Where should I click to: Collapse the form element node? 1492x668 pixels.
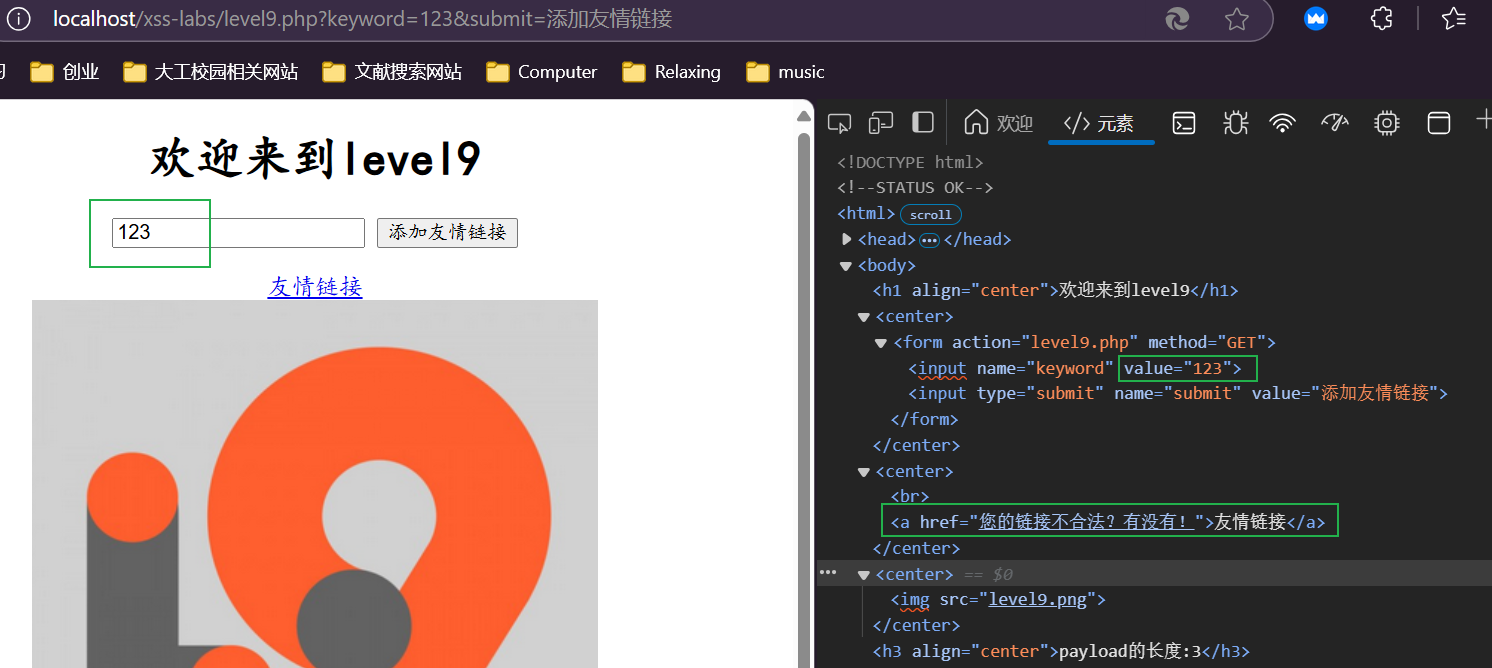pos(881,343)
